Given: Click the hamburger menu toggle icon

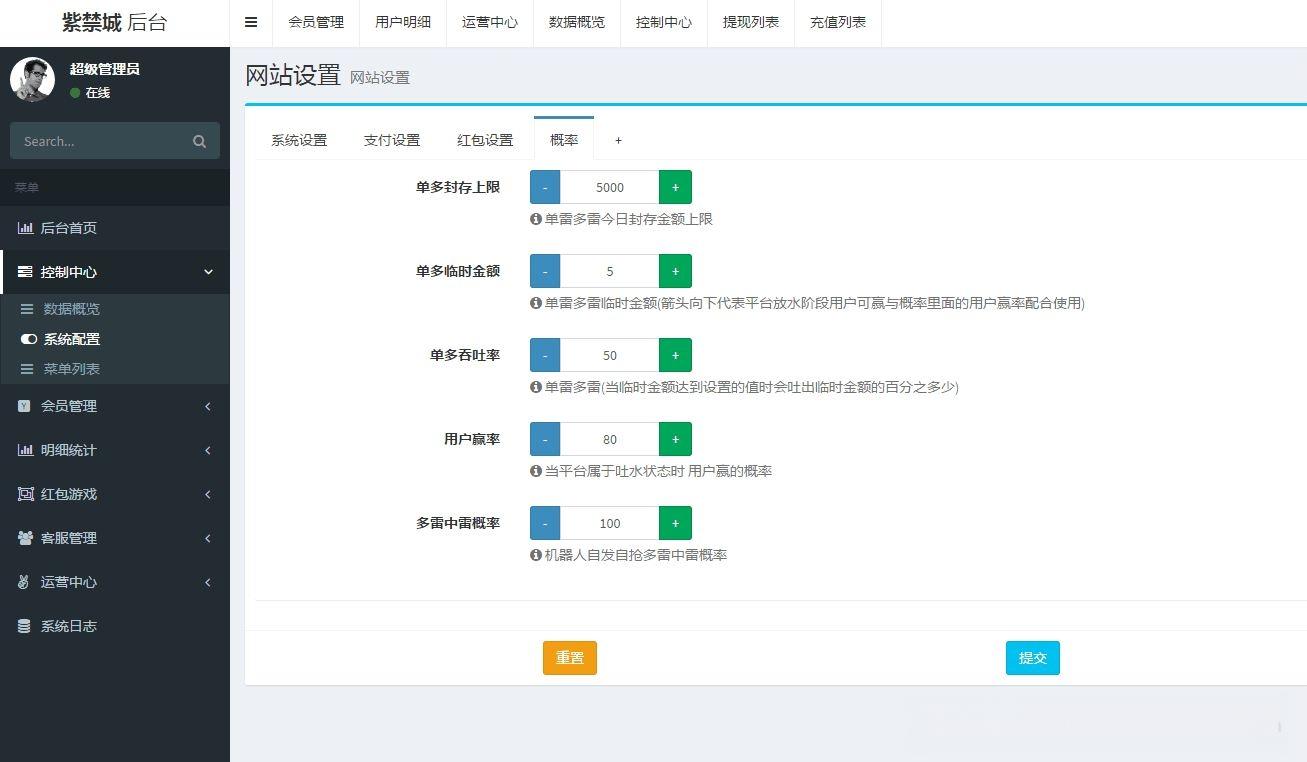Looking at the screenshot, I should tap(251, 22).
